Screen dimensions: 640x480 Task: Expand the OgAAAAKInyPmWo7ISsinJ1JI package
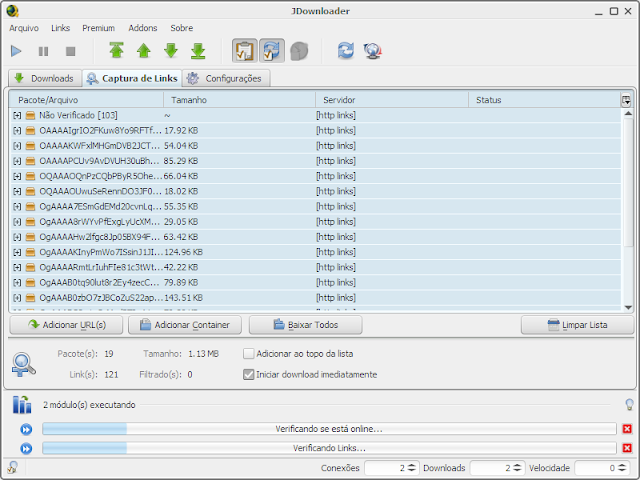pos(17,252)
